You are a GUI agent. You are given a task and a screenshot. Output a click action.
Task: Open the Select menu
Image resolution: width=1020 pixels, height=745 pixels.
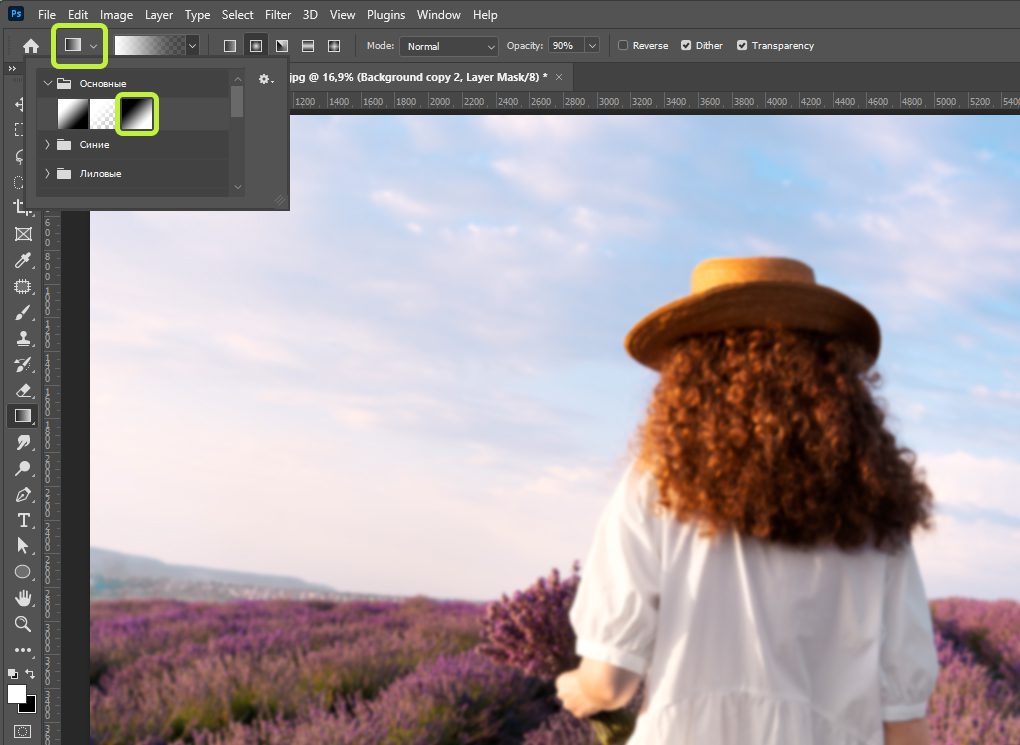[237, 14]
